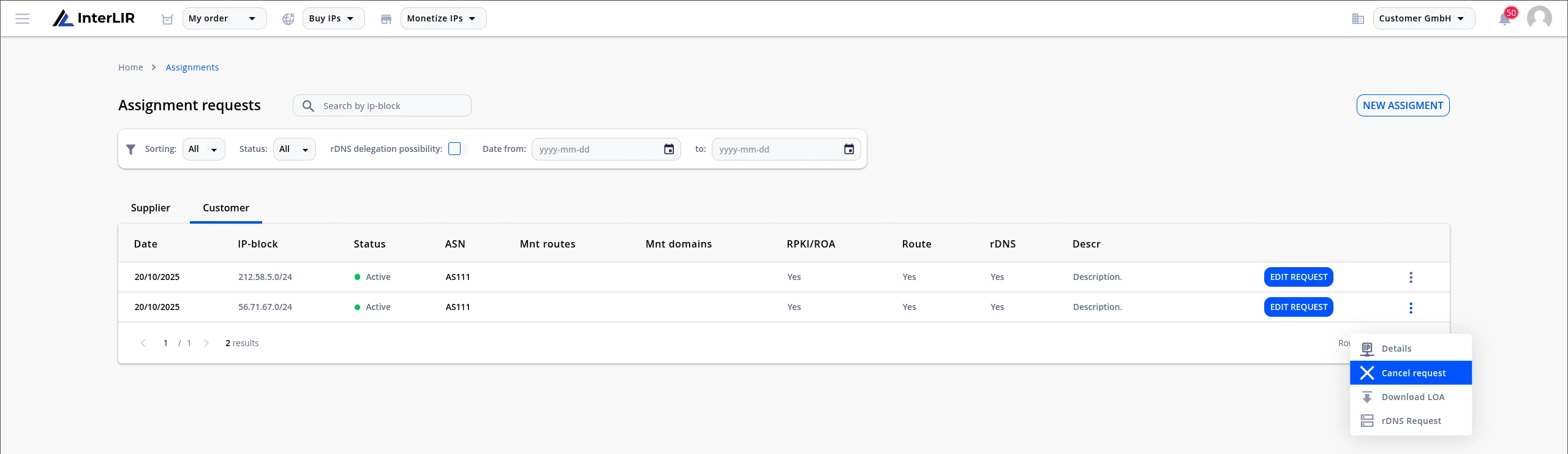This screenshot has height=454, width=1568.
Task: Click the rDNS Request server icon
Action: click(1367, 421)
